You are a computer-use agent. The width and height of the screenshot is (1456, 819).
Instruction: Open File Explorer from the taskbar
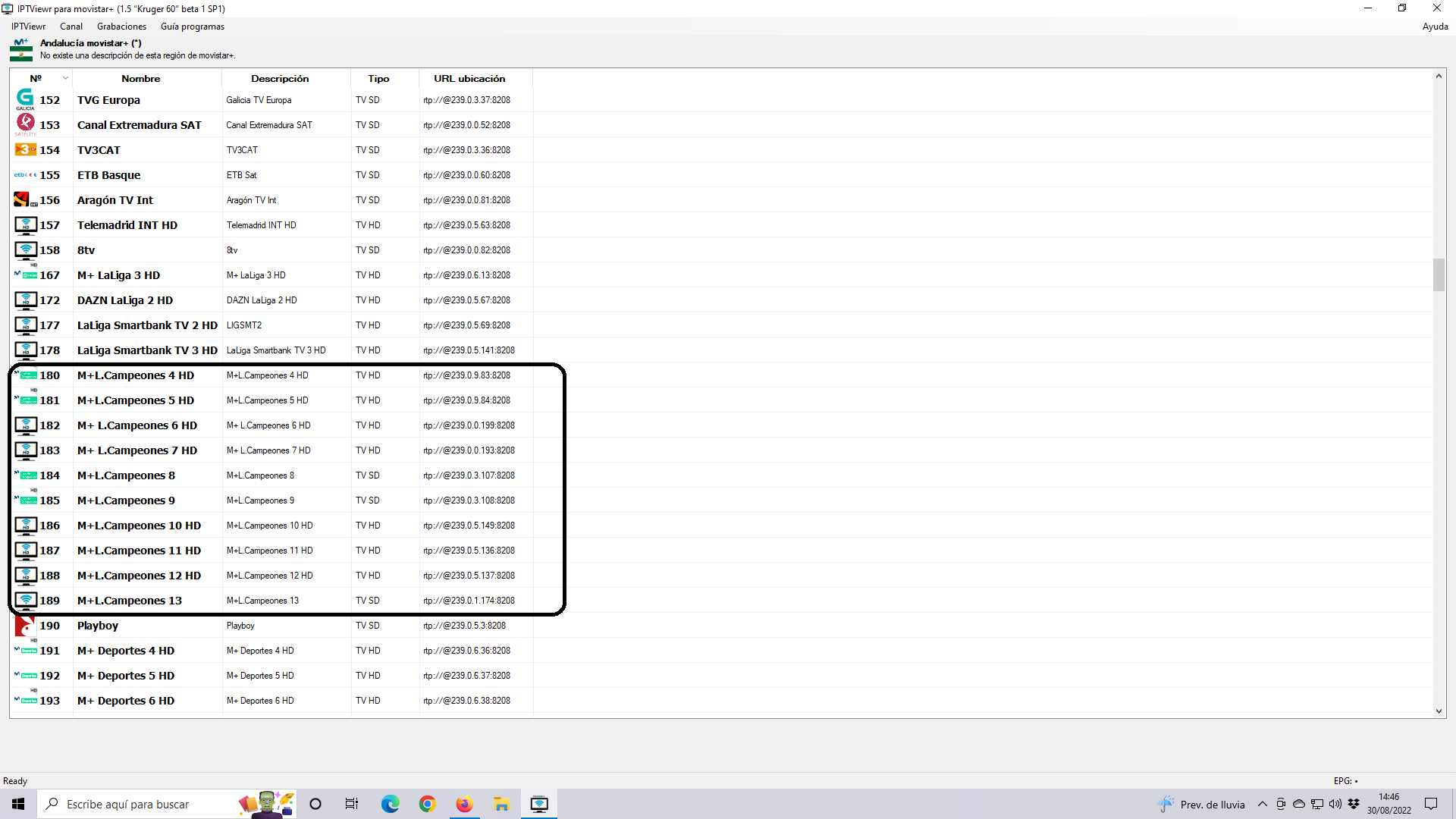click(501, 804)
